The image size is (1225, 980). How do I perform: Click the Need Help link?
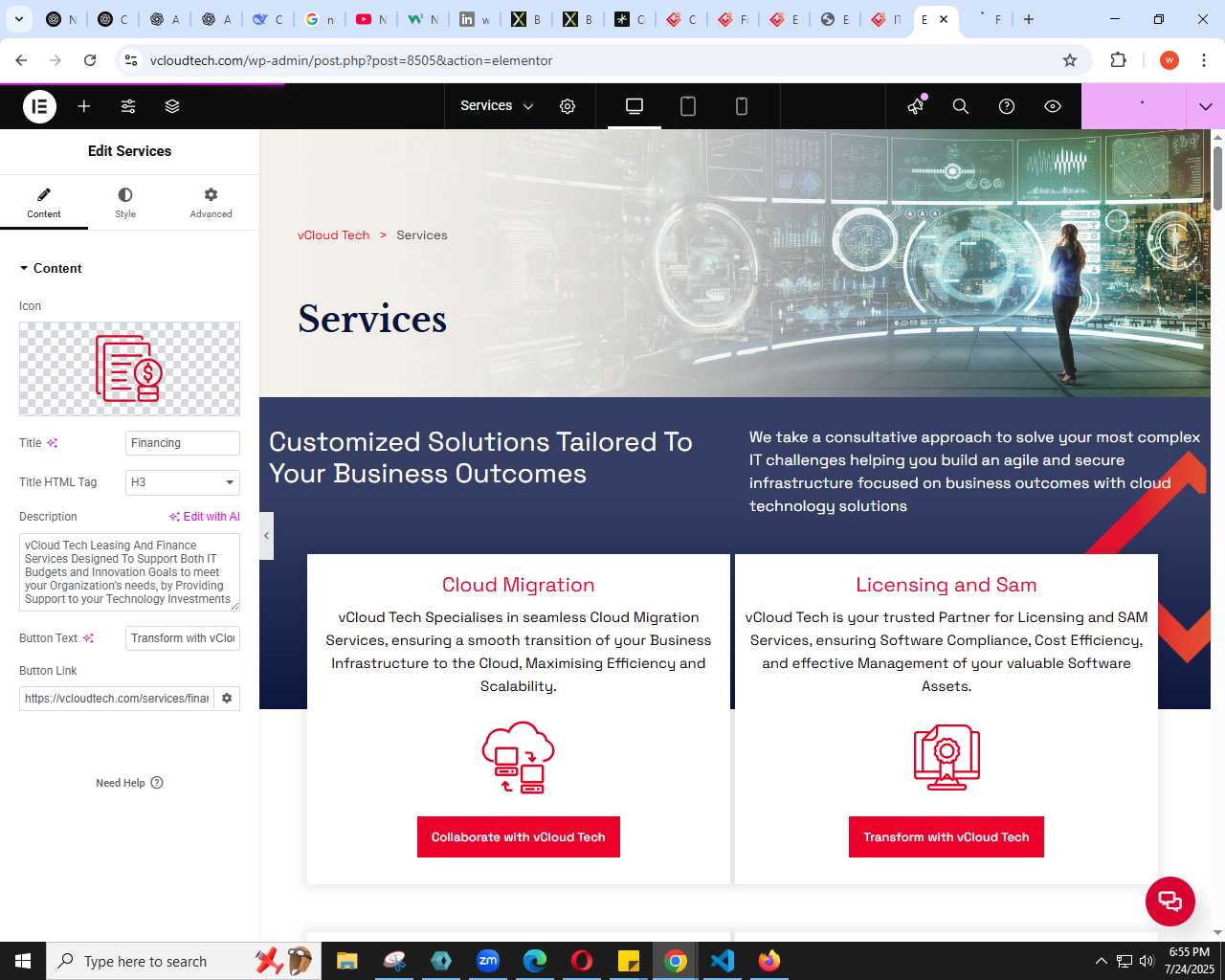point(129,783)
